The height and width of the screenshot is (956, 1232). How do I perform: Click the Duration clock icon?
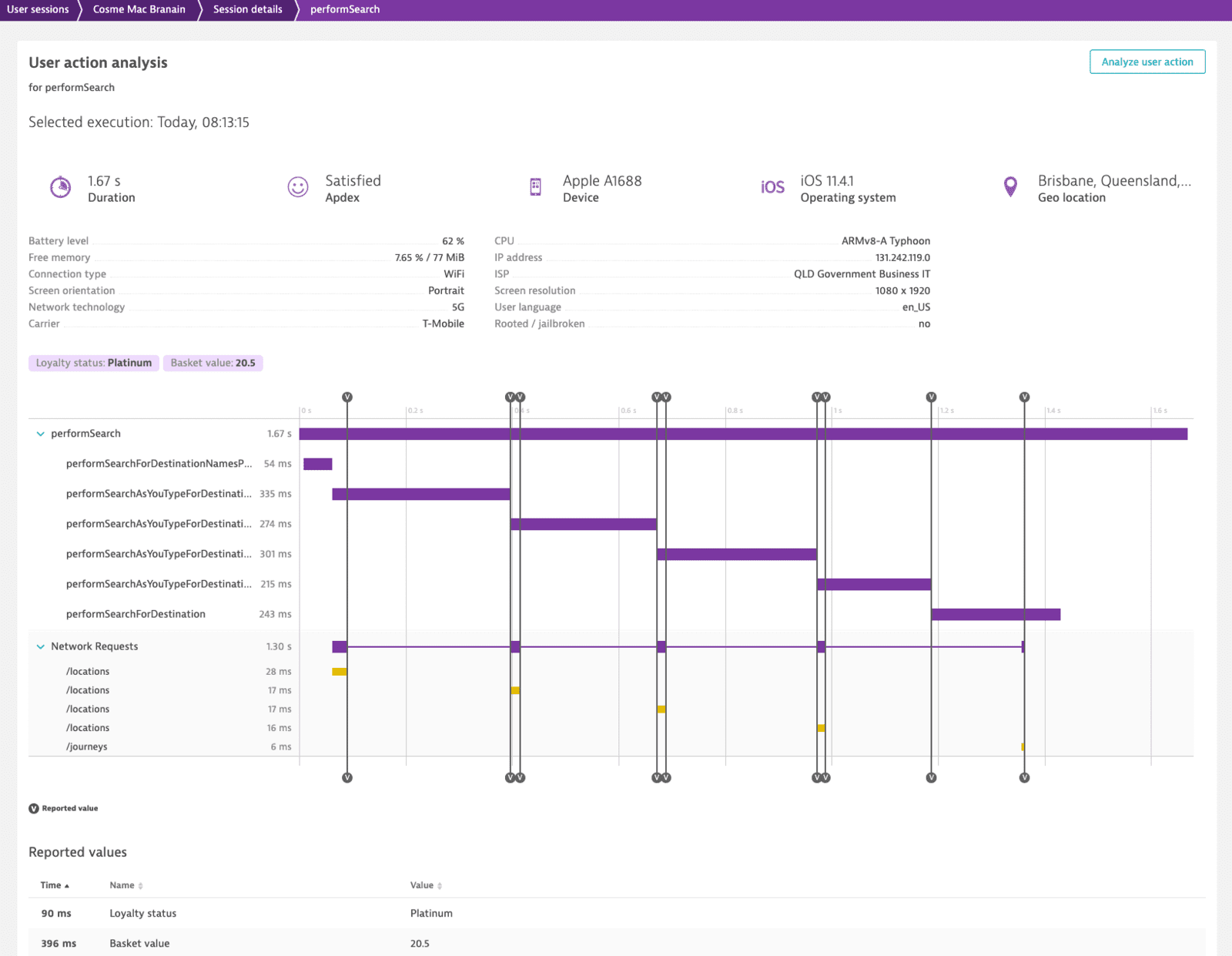[x=60, y=187]
